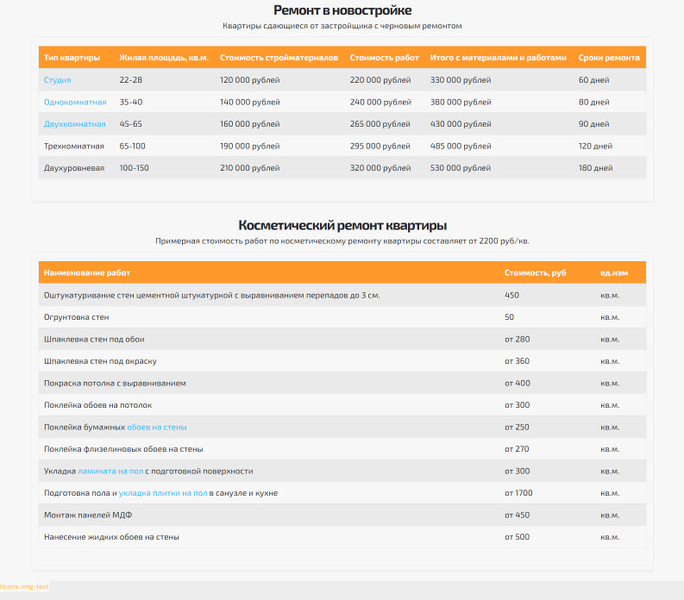Open the Студия apartment type link
Viewport: 684px width, 600px height.
click(57, 80)
